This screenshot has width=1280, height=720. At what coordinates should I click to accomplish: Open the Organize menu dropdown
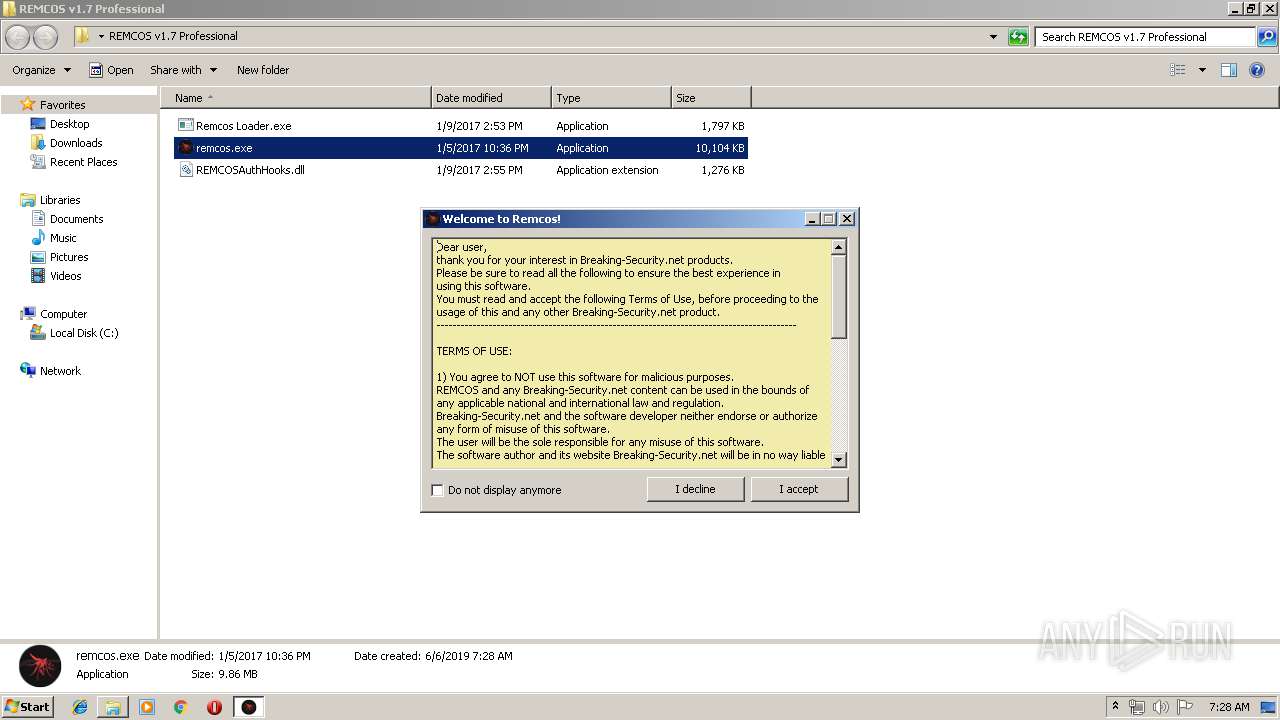(x=42, y=70)
